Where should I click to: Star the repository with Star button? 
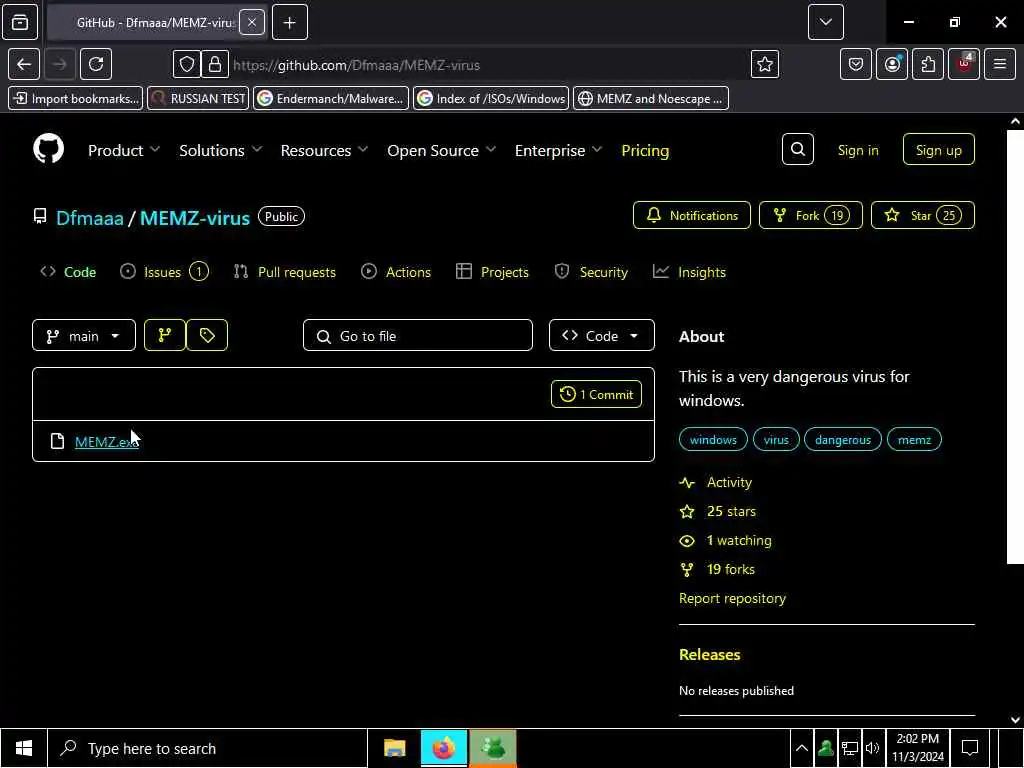pos(923,215)
